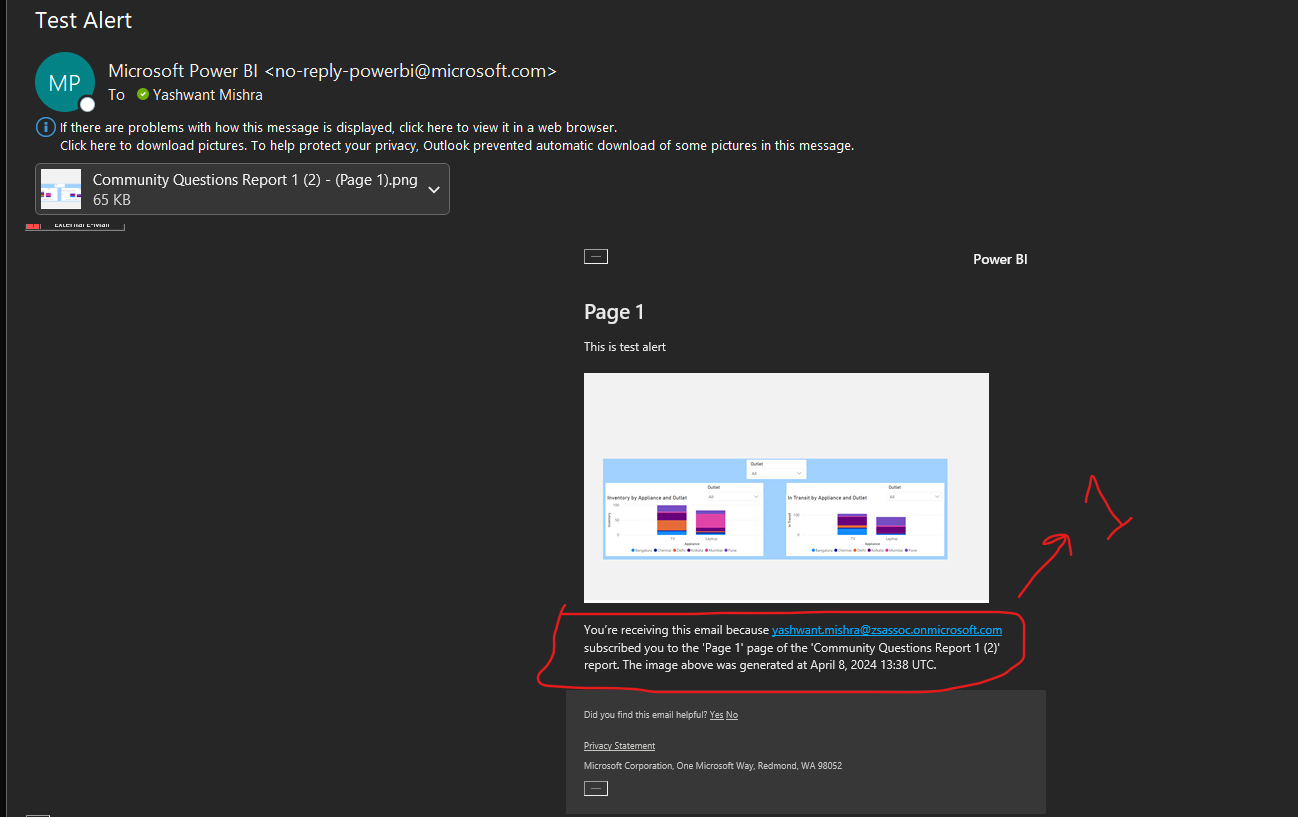This screenshot has height=817, width=1298.
Task: Click the view in web browser message
Action: 338,127
